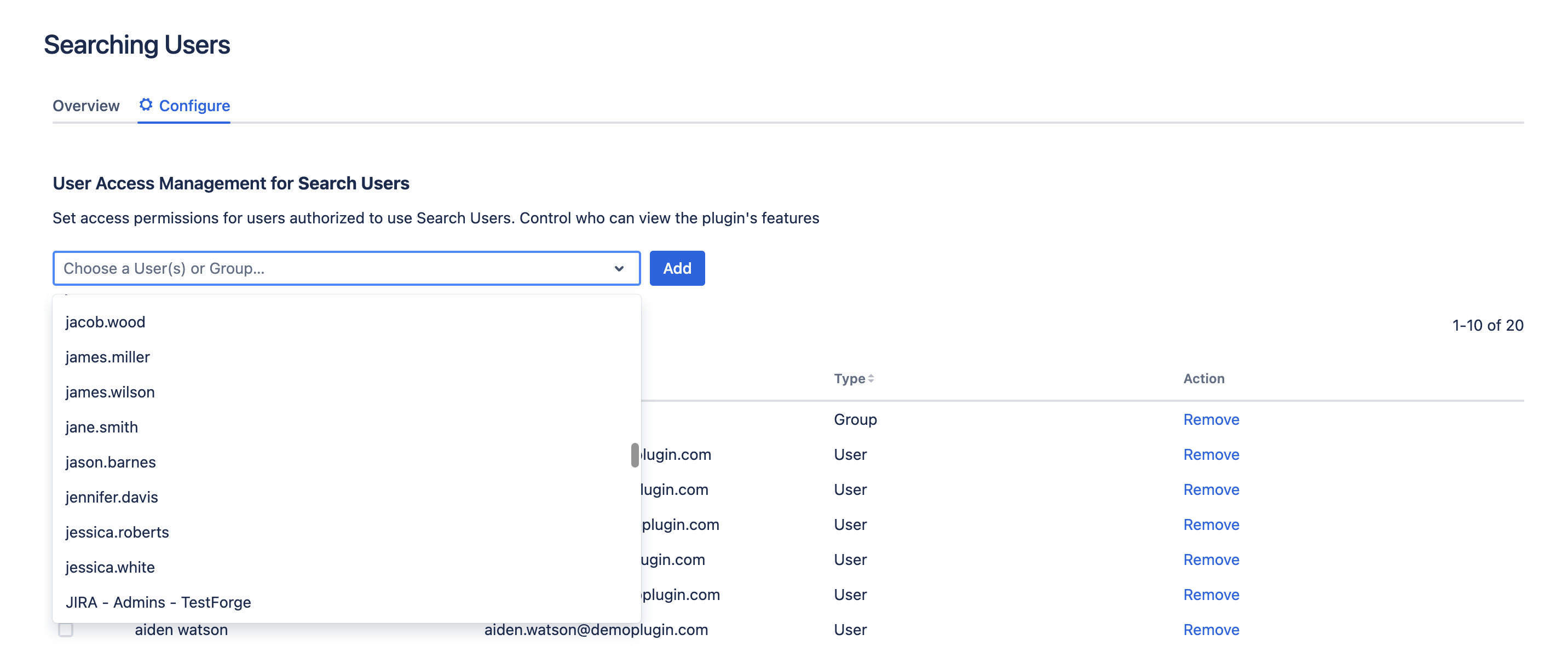Focus the Choose a User(s) or Group field
The image size is (1568, 646).
point(328,268)
